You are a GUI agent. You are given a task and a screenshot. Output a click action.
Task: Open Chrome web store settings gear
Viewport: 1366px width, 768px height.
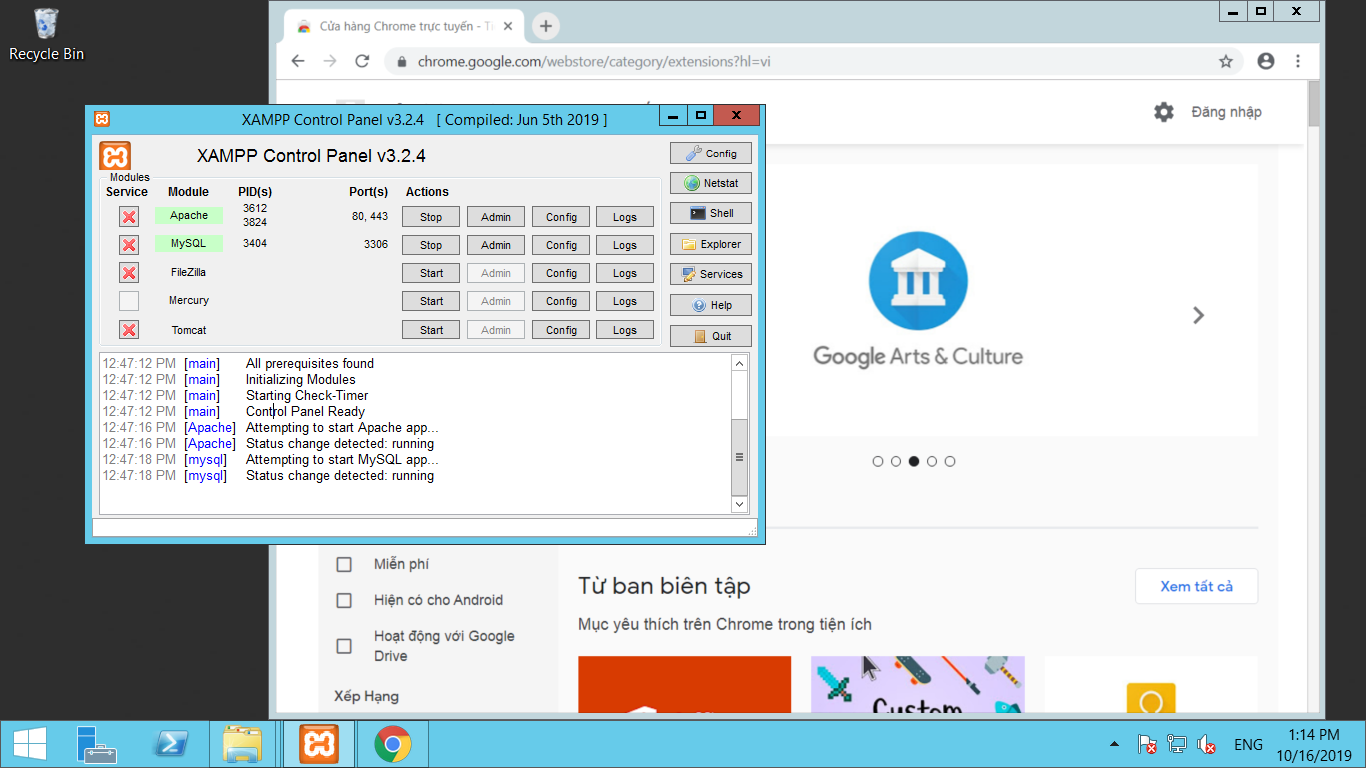1163,112
